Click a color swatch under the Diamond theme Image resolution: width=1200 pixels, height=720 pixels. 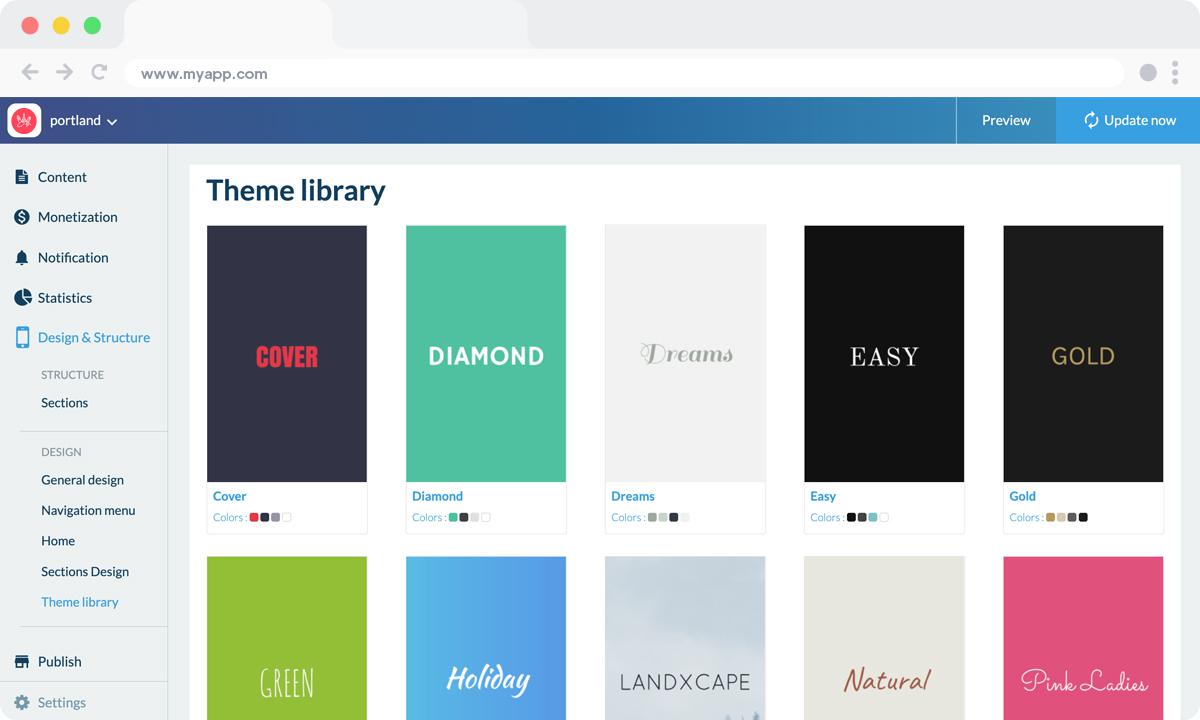[455, 518]
